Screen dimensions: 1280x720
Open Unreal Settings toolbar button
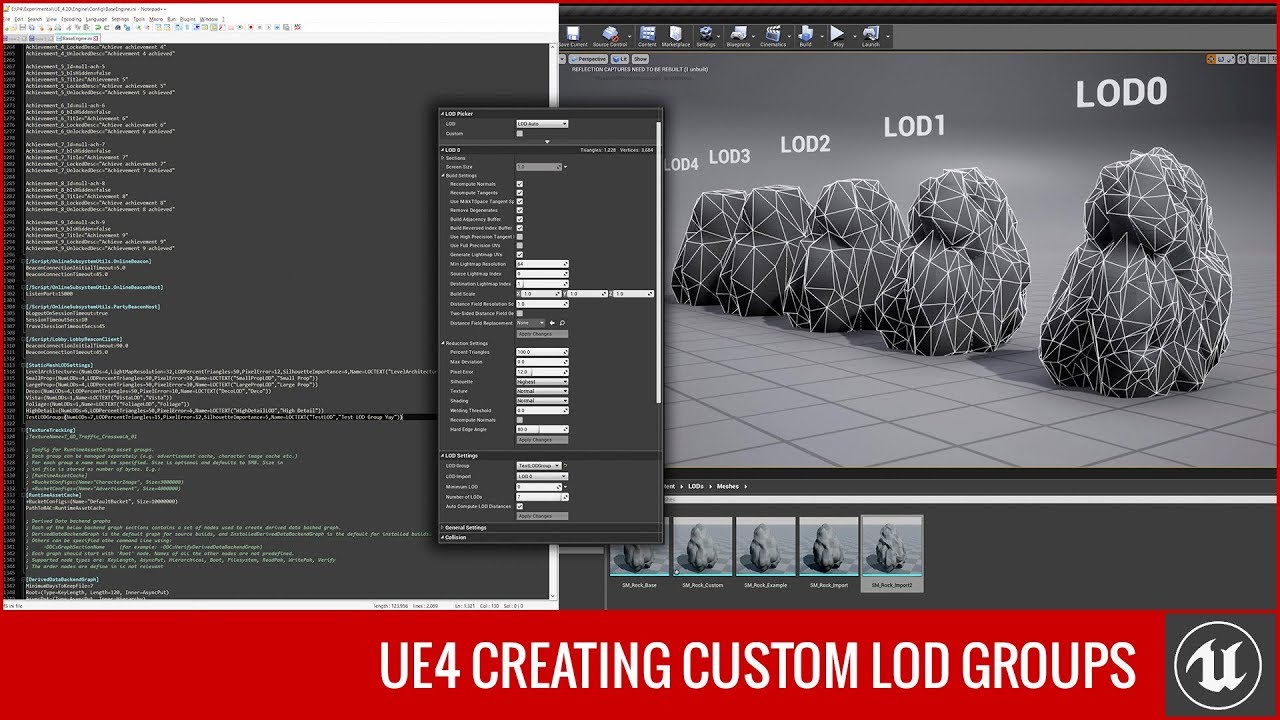pyautogui.click(x=706, y=36)
